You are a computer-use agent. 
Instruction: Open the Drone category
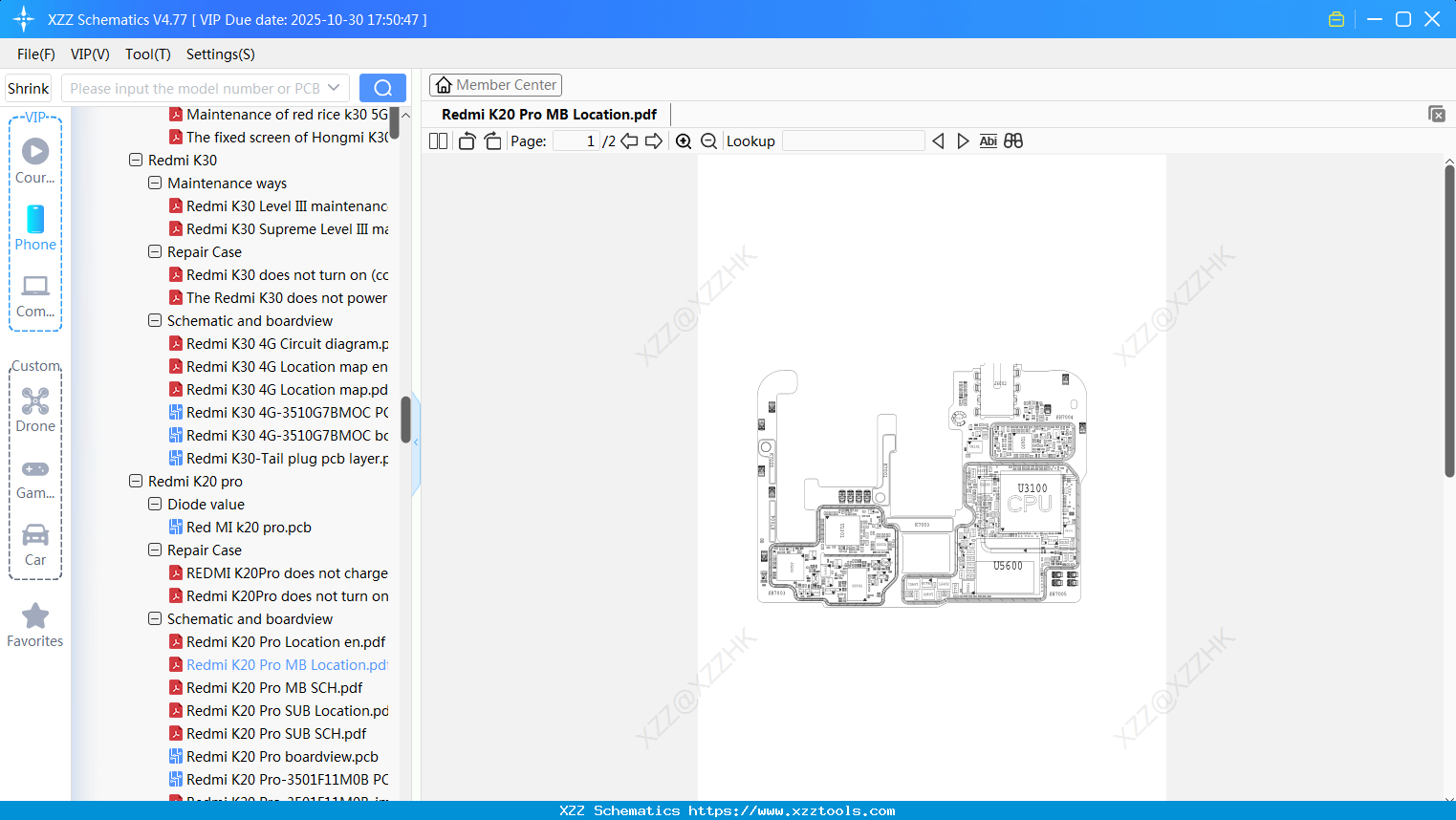click(x=35, y=410)
